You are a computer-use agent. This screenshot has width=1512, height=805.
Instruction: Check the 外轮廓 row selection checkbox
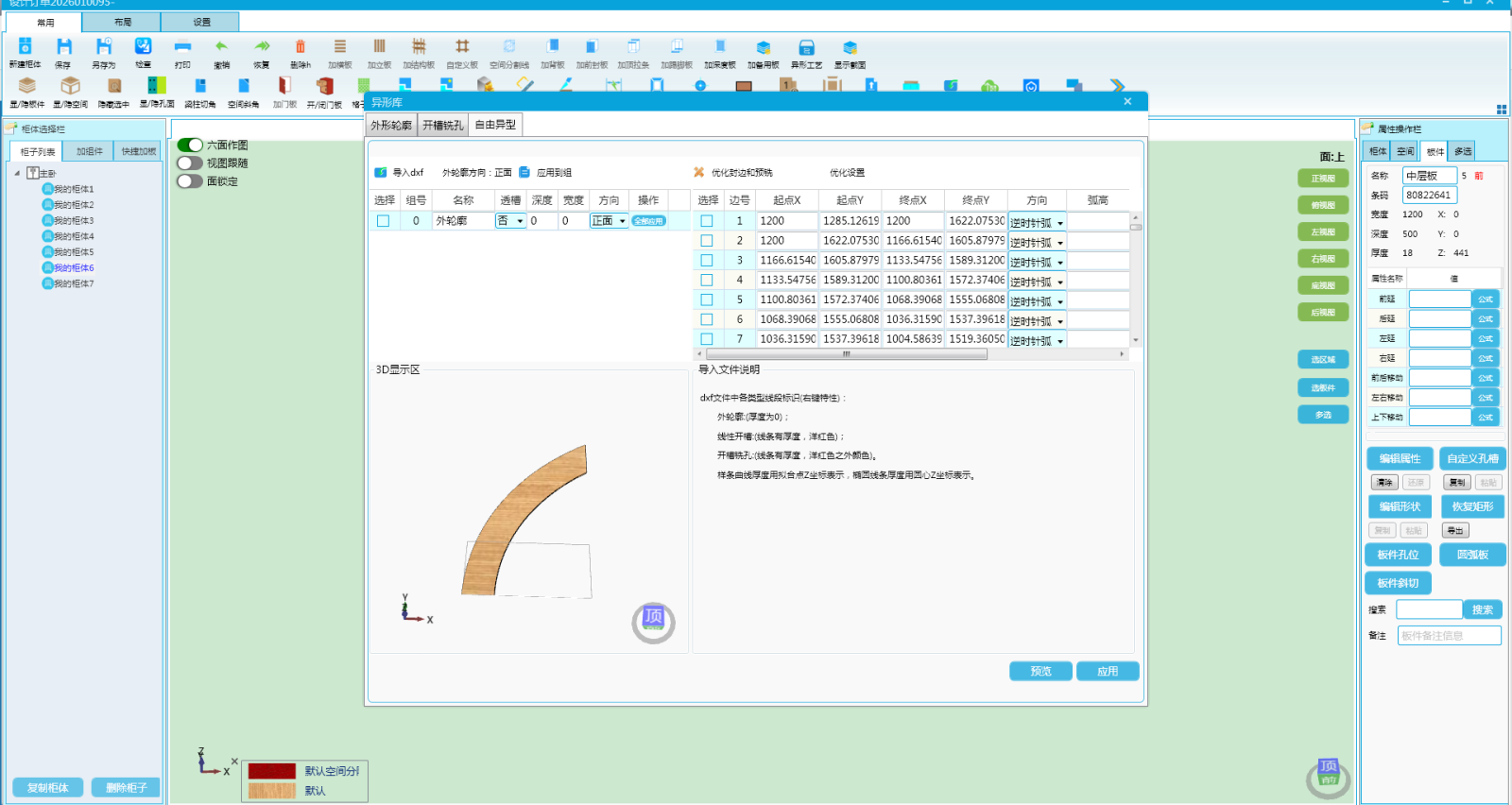(x=383, y=221)
